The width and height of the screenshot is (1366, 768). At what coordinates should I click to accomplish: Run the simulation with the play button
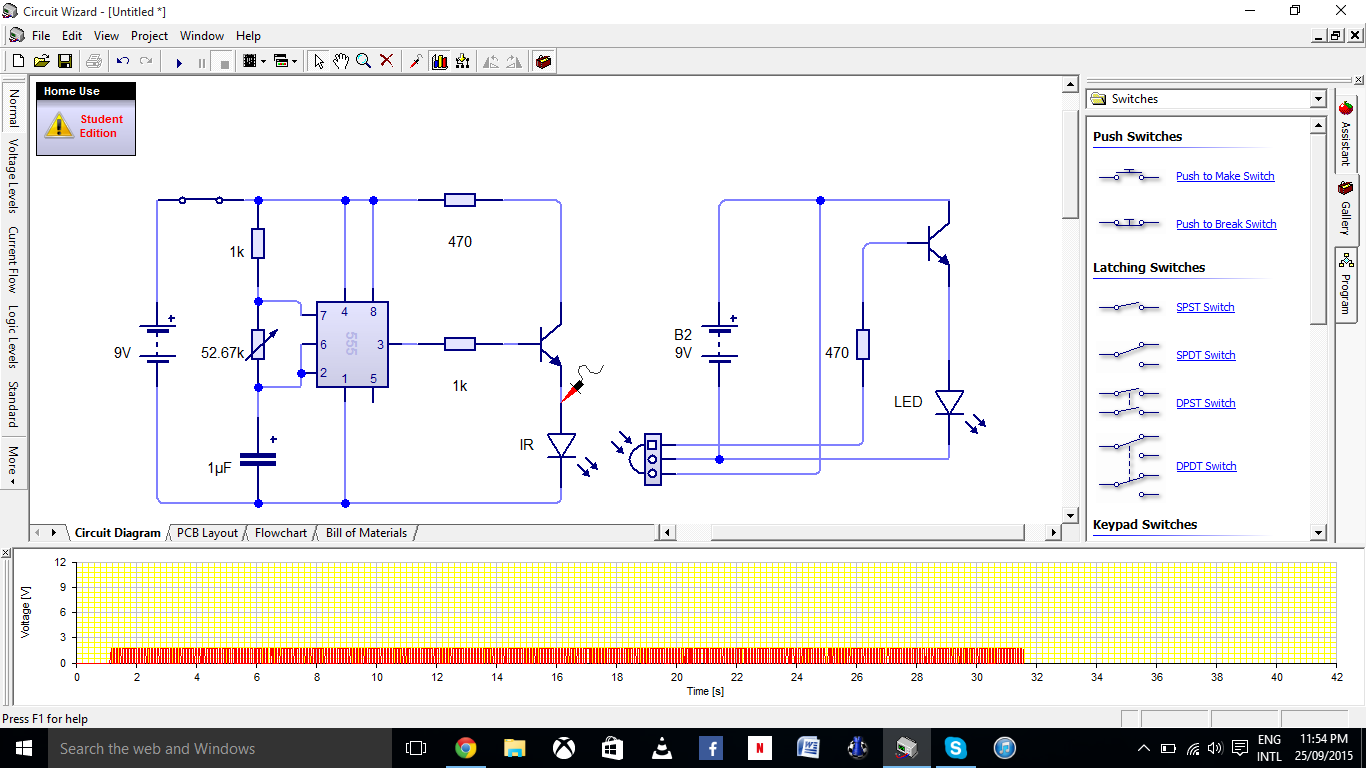pyautogui.click(x=179, y=62)
